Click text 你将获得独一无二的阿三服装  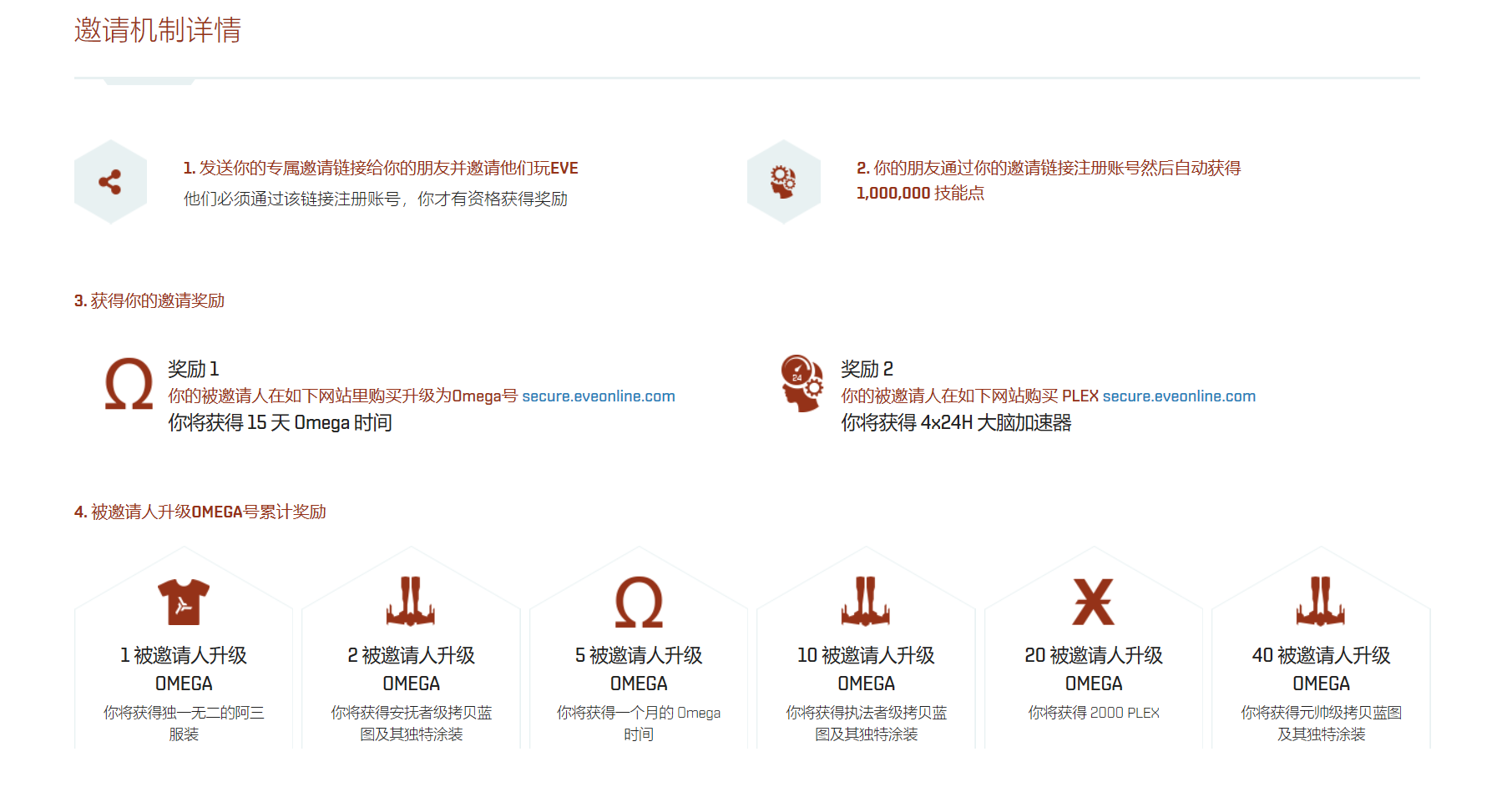click(x=184, y=724)
